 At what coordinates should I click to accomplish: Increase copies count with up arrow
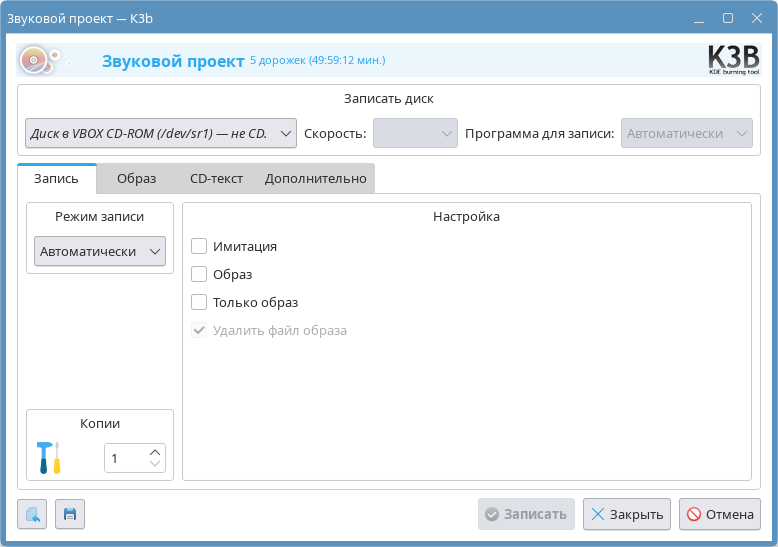click(x=154, y=451)
